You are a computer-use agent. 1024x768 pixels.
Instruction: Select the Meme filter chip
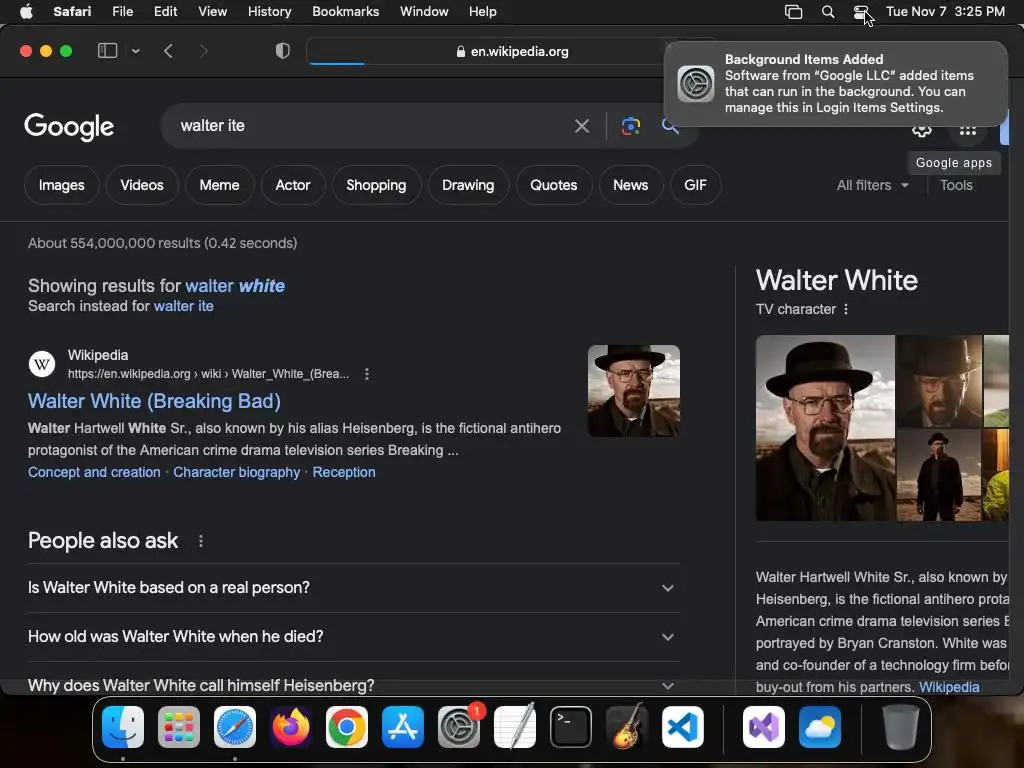pos(219,185)
